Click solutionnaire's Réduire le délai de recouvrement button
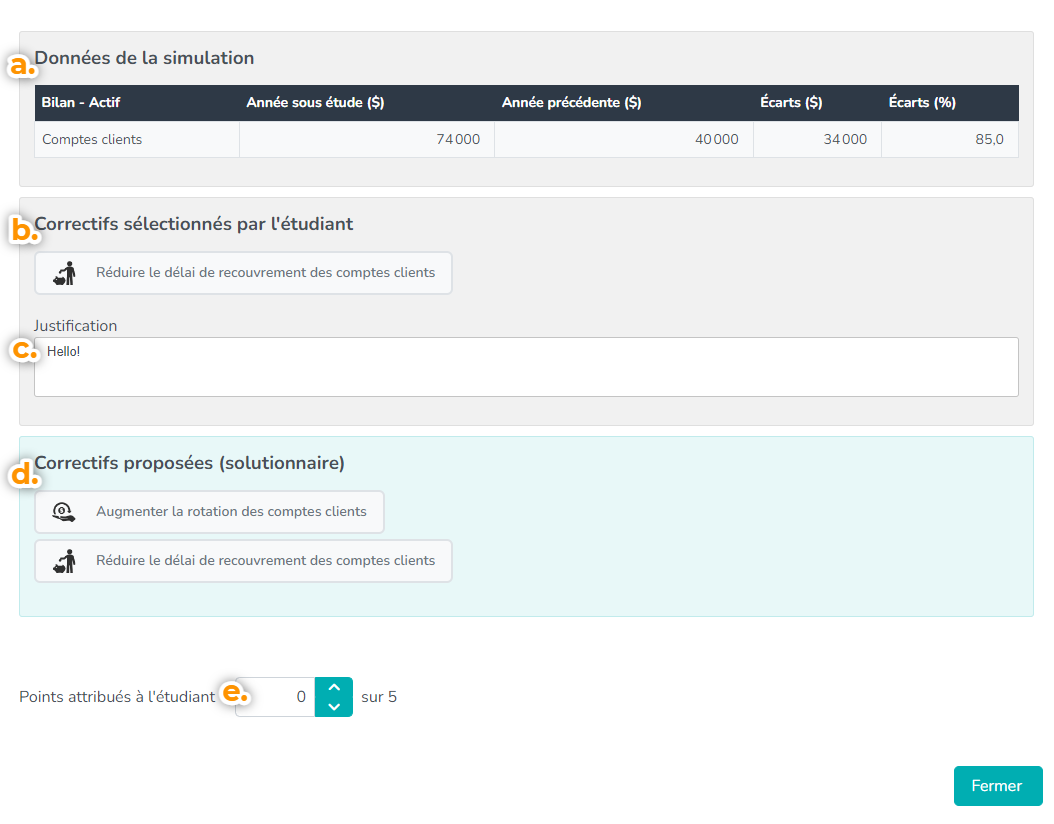This screenshot has width=1054, height=824. click(243, 561)
